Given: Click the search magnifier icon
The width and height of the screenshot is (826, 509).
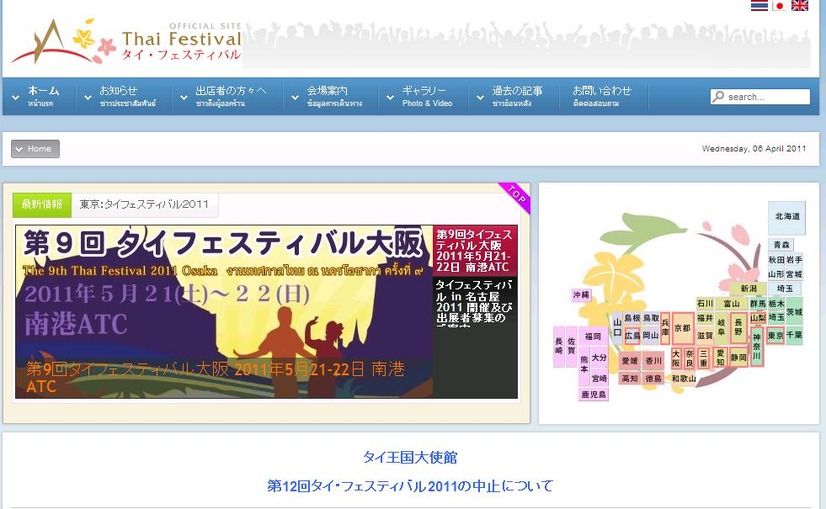Looking at the screenshot, I should coord(718,96).
